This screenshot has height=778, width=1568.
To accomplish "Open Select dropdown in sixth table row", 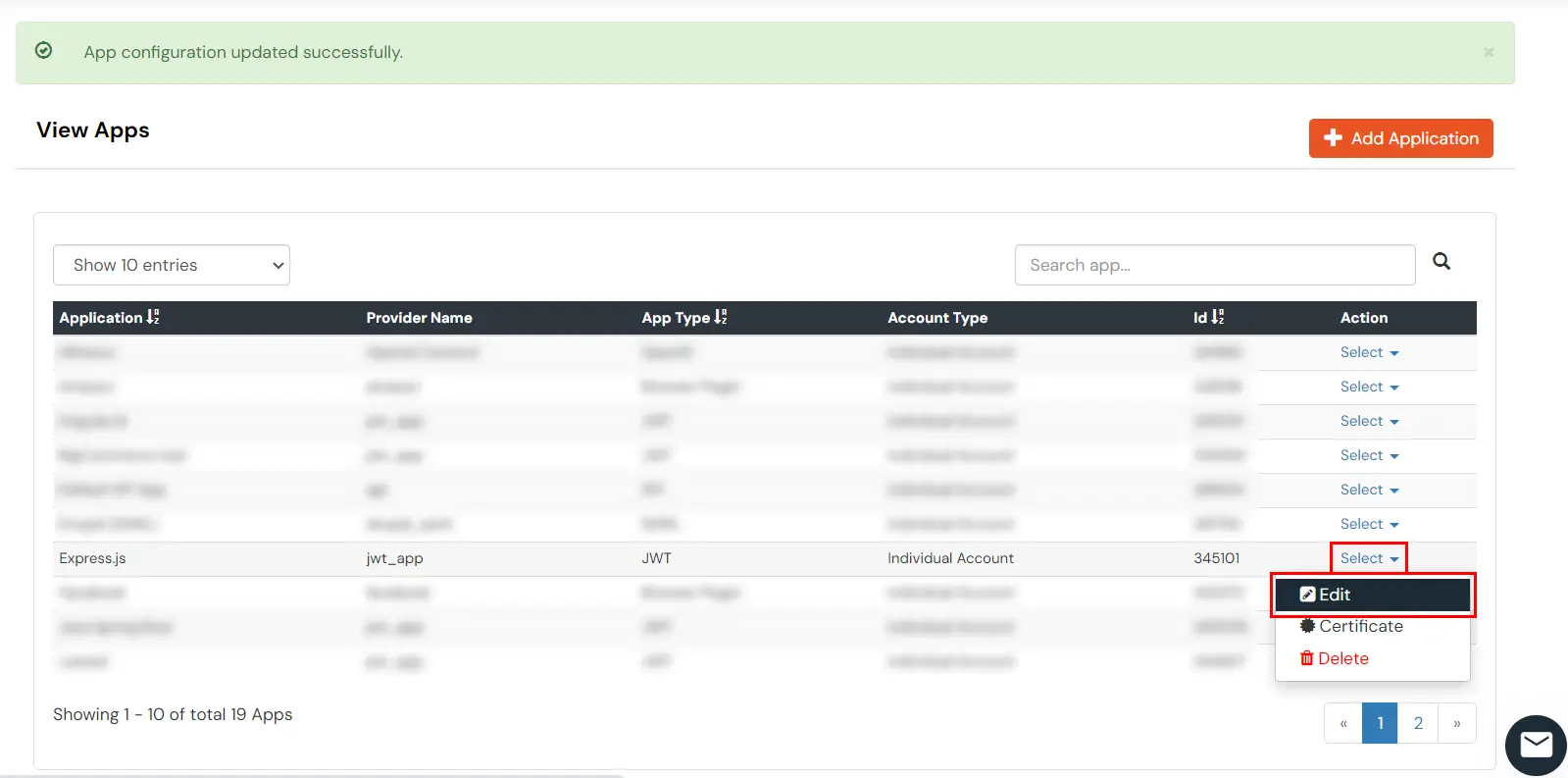I will click(1369, 524).
